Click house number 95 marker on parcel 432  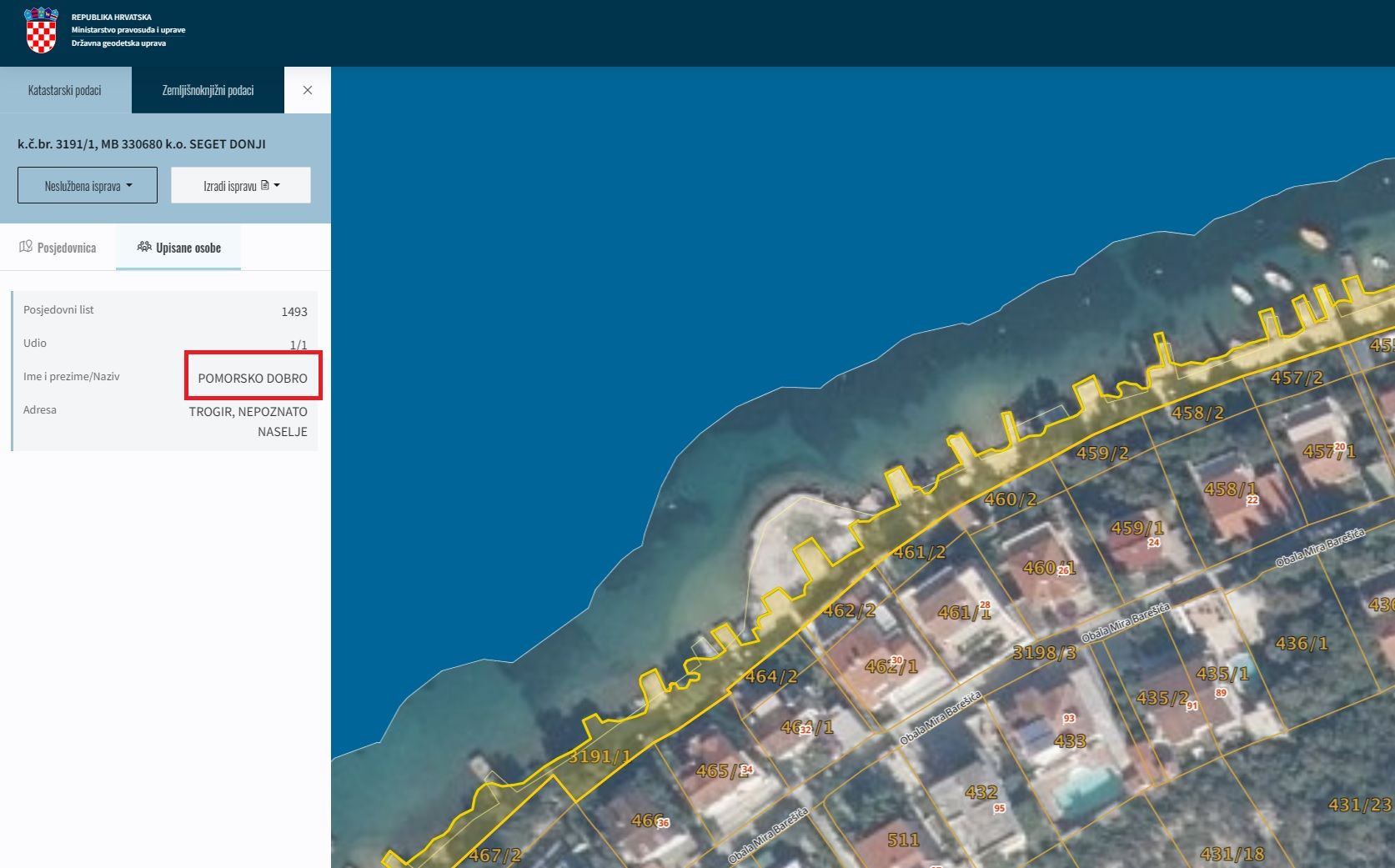999,808
